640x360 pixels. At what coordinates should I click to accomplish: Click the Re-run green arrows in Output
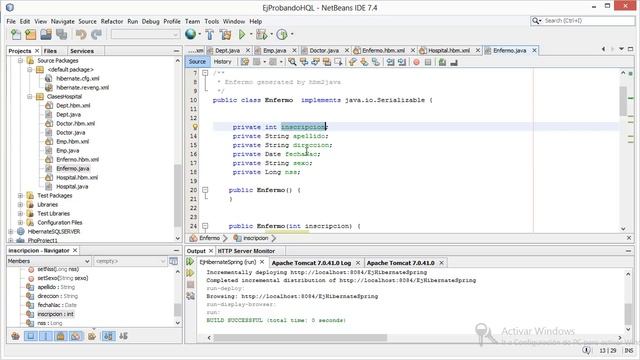[x=190, y=261]
